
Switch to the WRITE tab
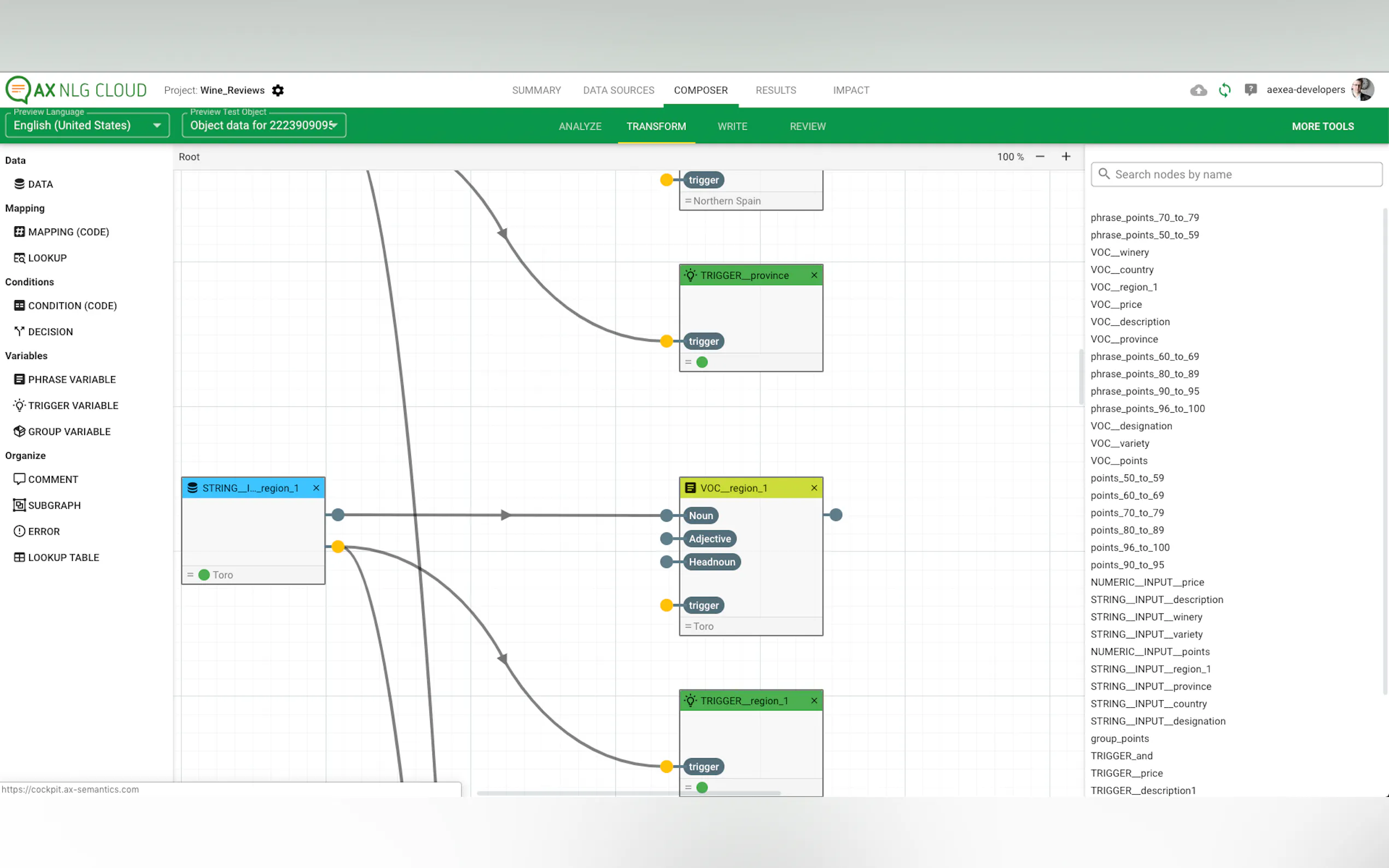(x=732, y=126)
